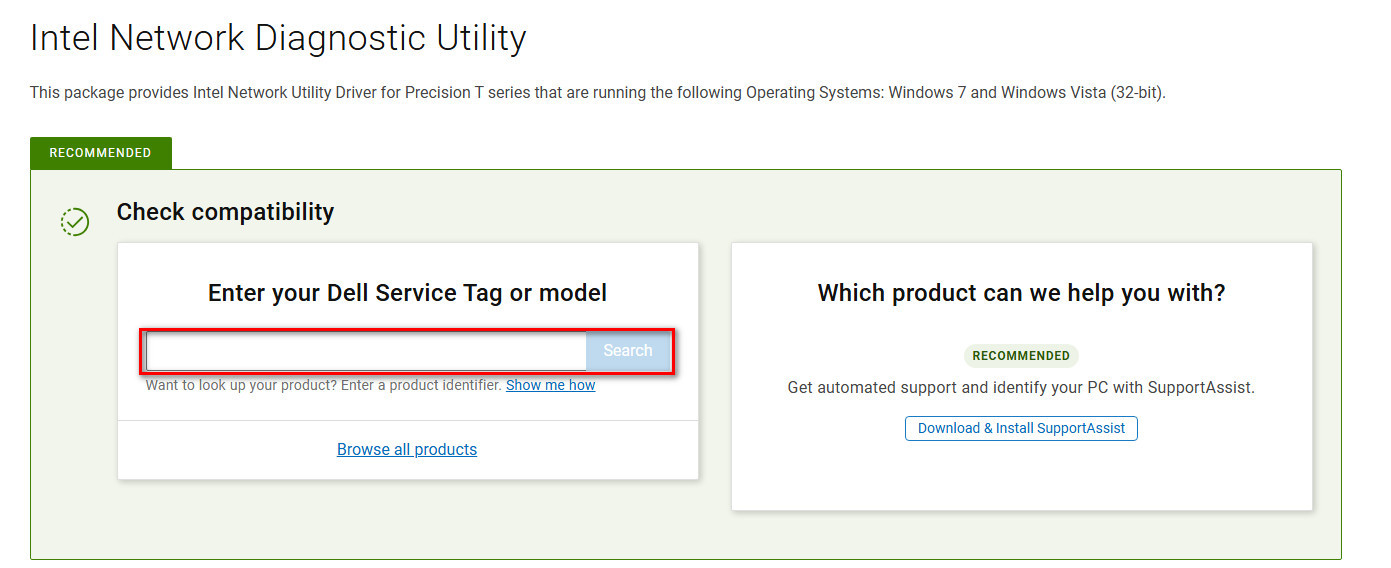
Task: Click Download & Install SupportAssist button
Action: 1021,428
